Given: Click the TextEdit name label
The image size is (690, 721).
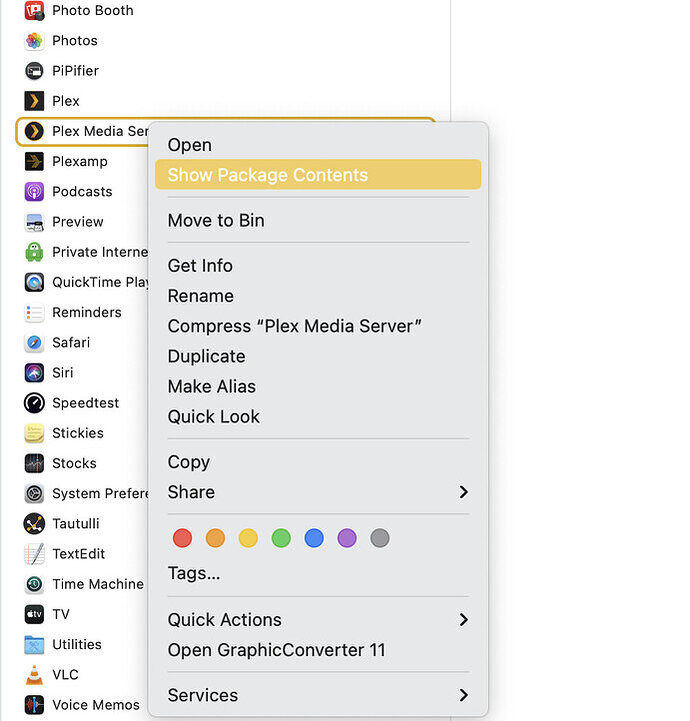Looking at the screenshot, I should click(79, 554).
